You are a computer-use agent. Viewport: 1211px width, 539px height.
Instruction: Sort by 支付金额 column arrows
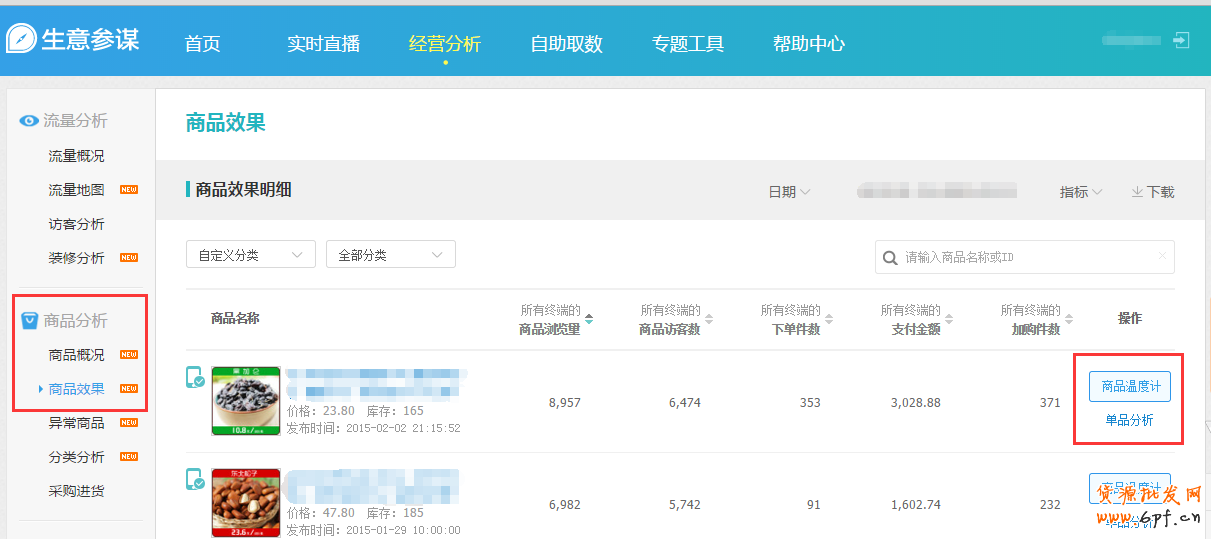coord(949,319)
